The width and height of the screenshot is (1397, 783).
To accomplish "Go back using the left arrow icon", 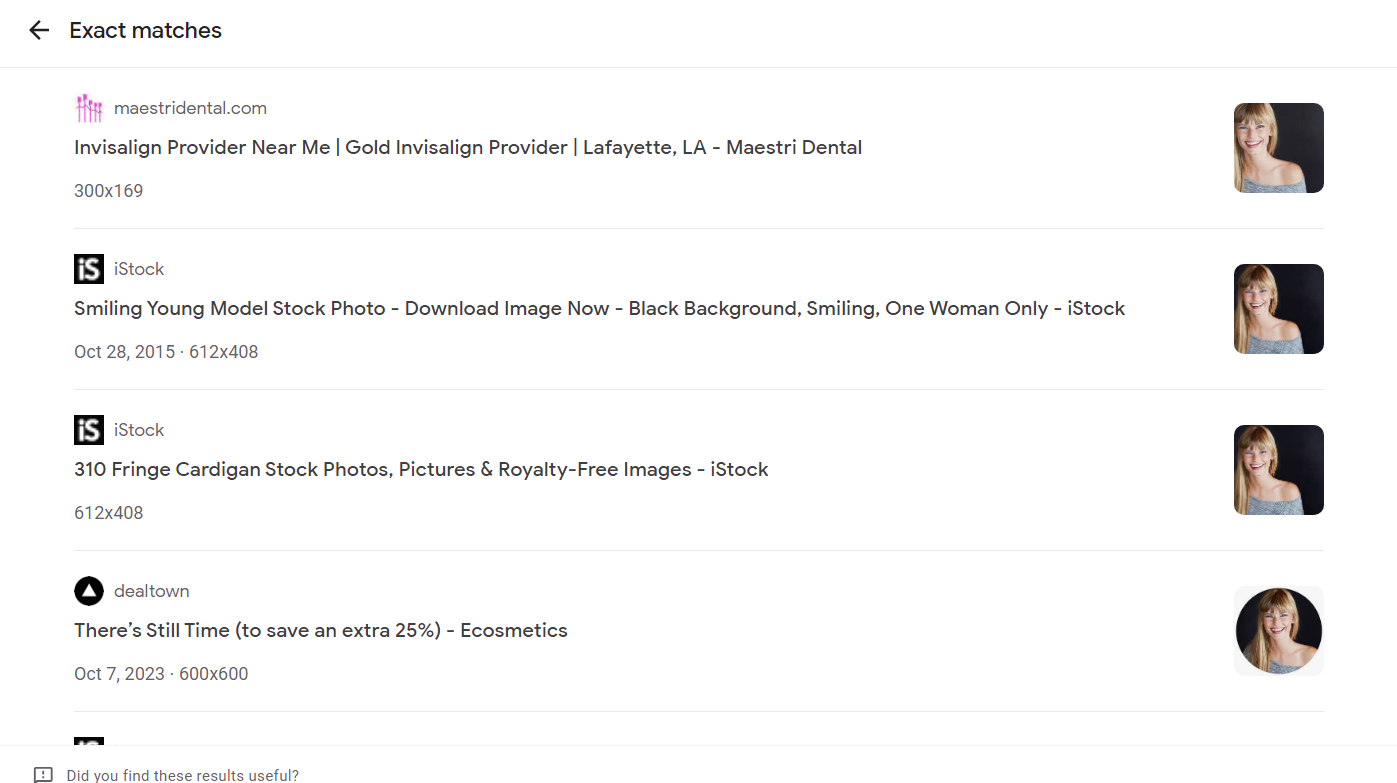I will tap(39, 31).
